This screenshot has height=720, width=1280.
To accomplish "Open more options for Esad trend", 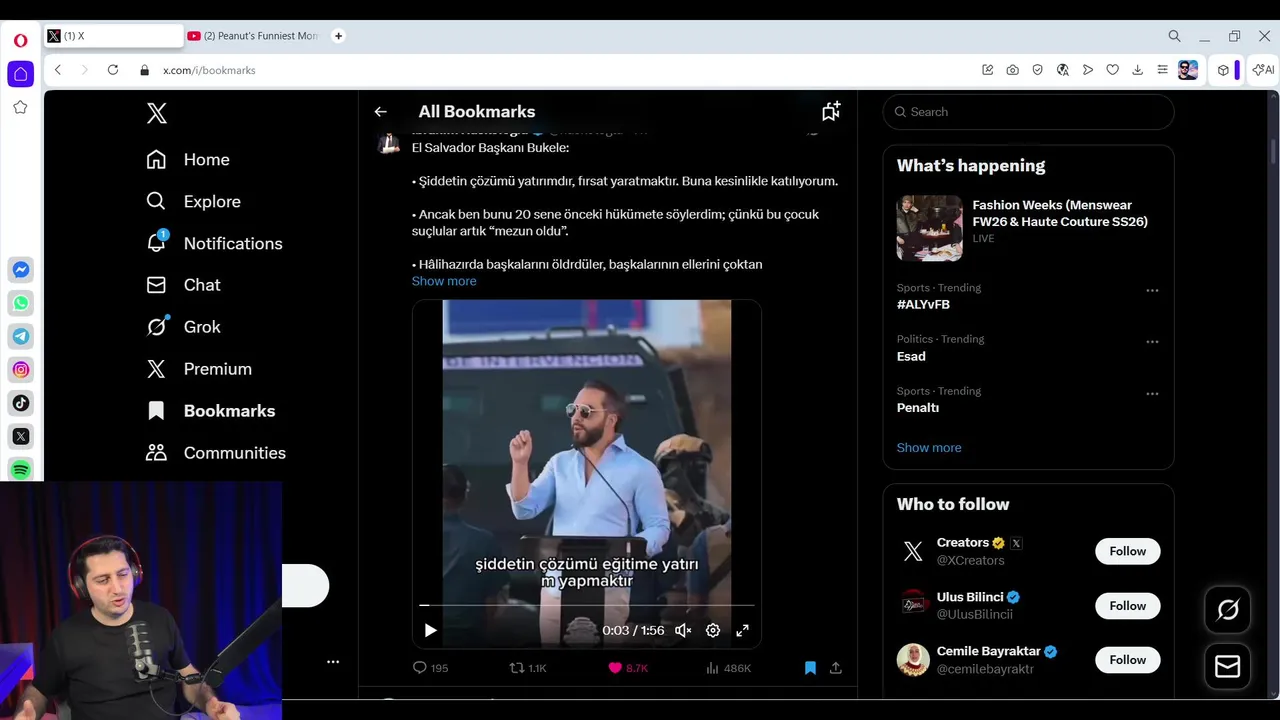I will (x=1152, y=342).
